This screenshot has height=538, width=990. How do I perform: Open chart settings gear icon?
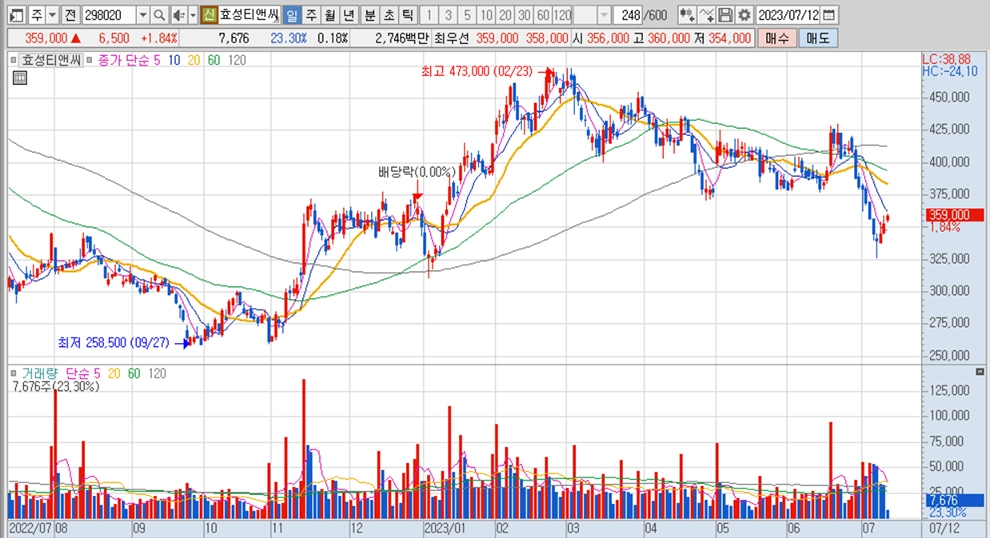coord(743,15)
